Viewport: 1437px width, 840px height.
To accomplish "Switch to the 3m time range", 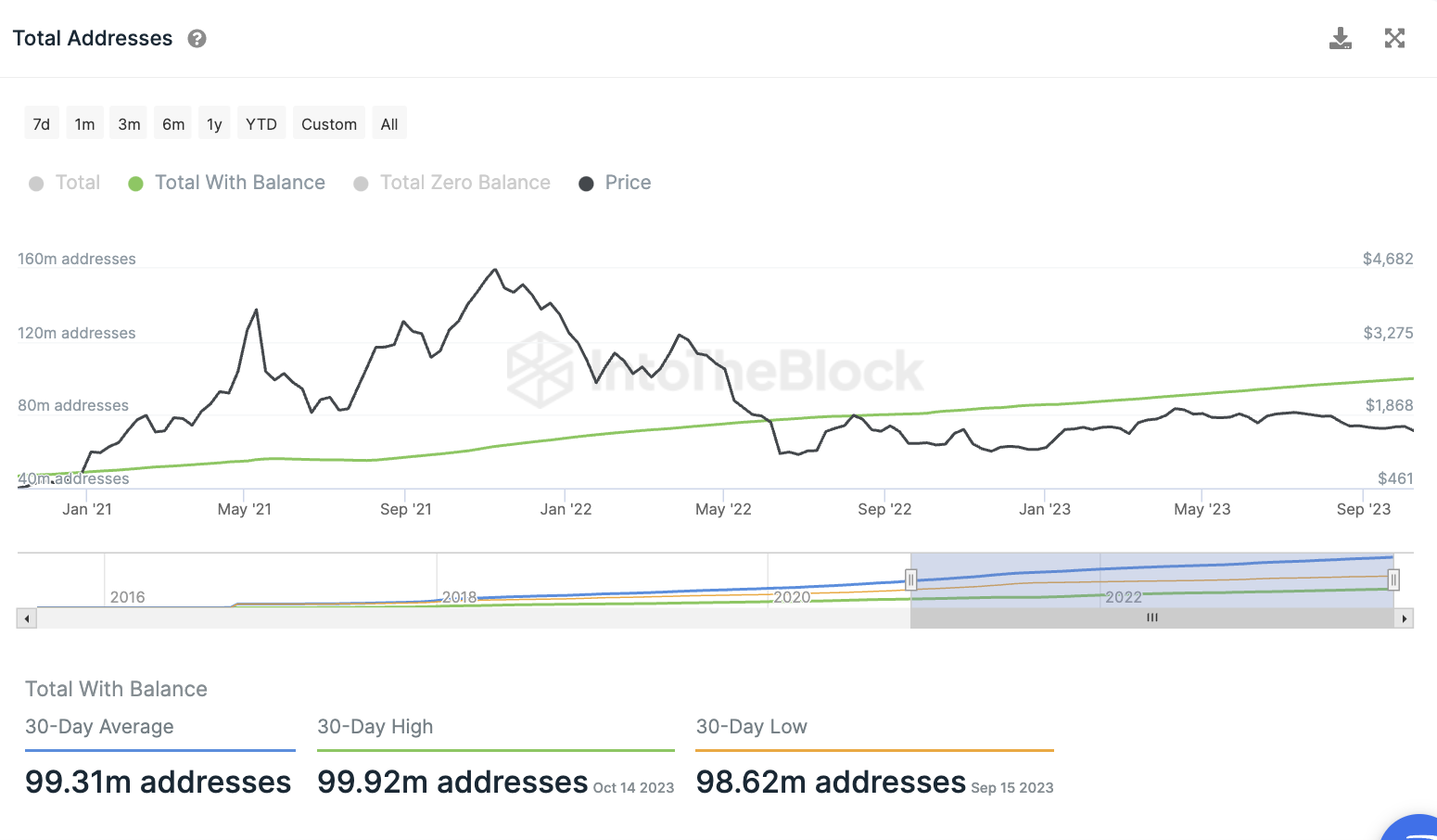I will 129,123.
